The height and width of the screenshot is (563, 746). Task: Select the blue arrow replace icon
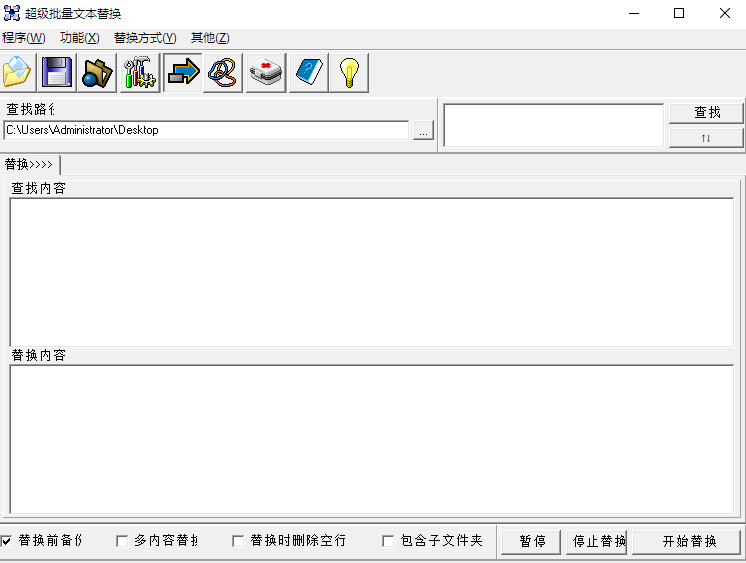pos(182,73)
